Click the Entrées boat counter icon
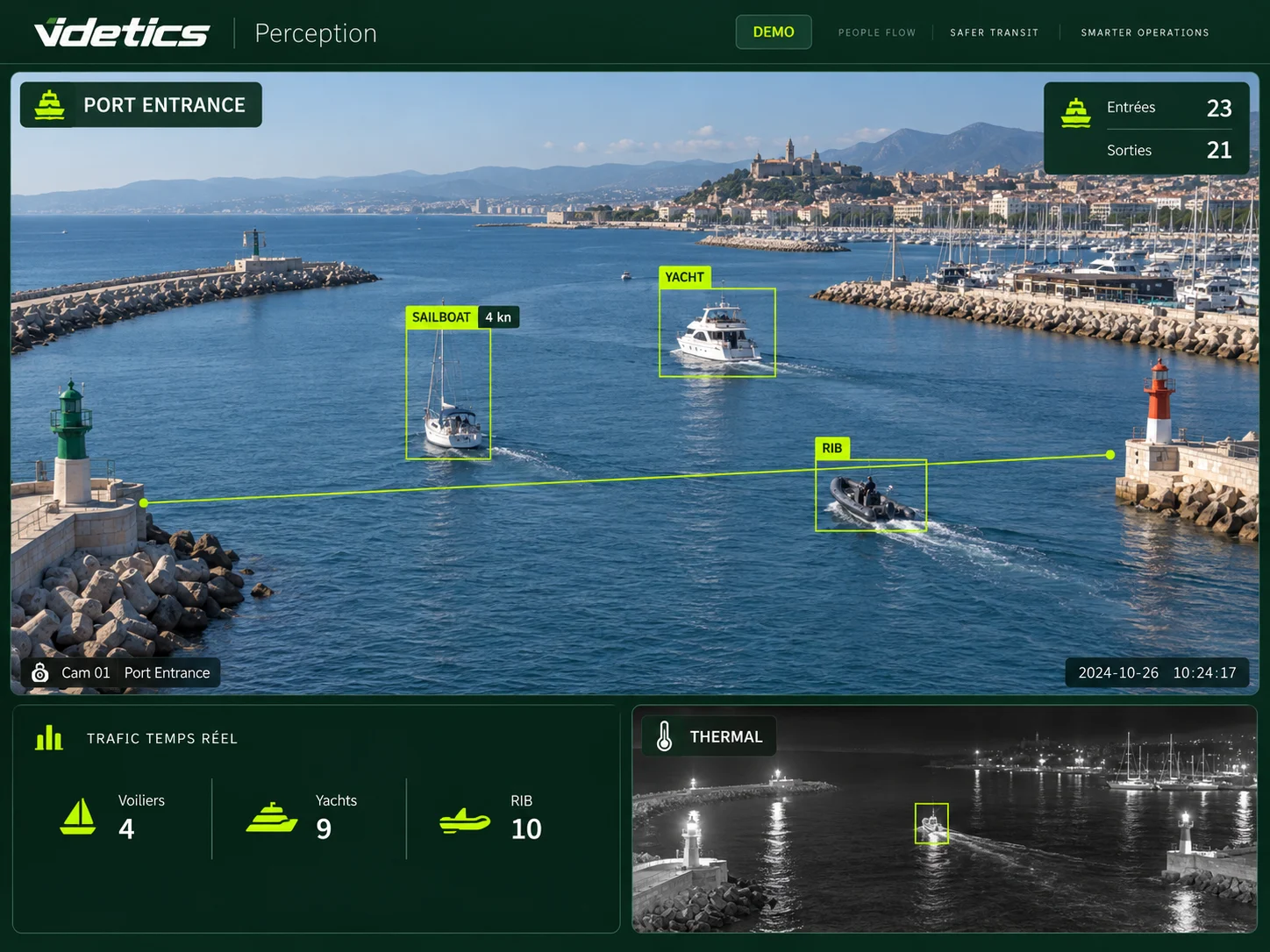 [x=1075, y=112]
